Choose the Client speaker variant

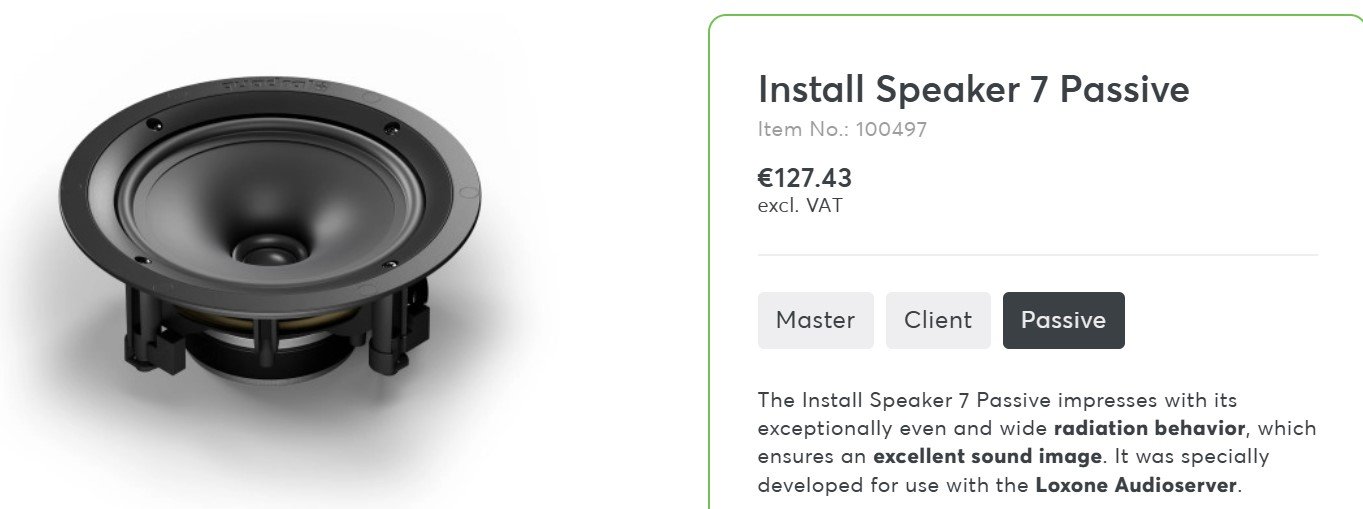(x=938, y=320)
